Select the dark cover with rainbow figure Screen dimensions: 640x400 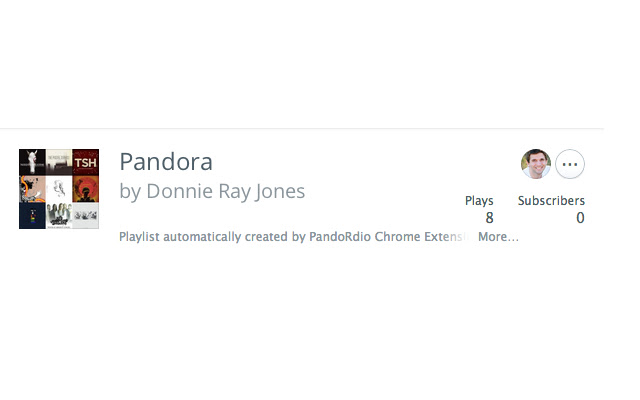point(32,215)
